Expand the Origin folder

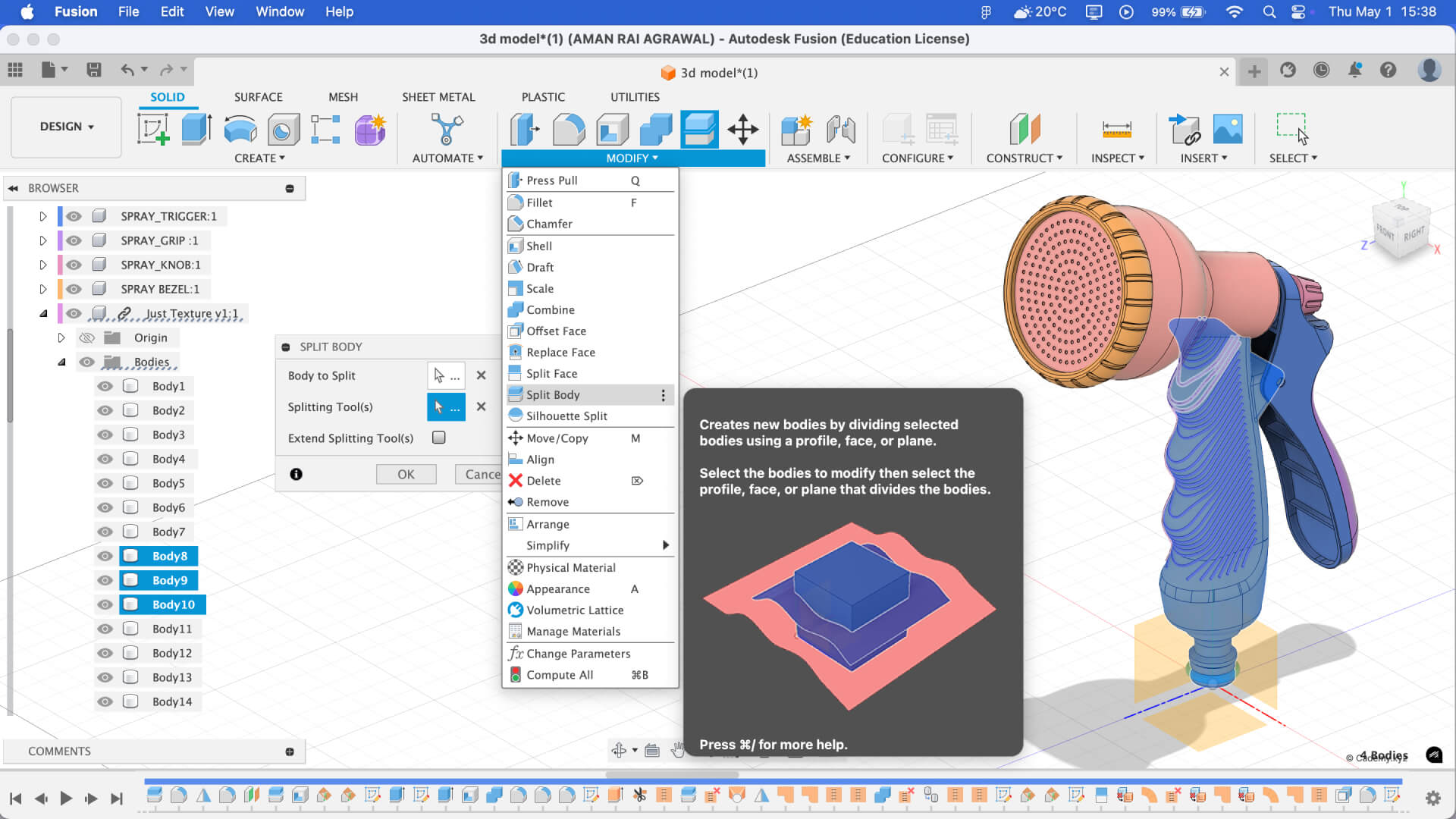click(x=61, y=337)
